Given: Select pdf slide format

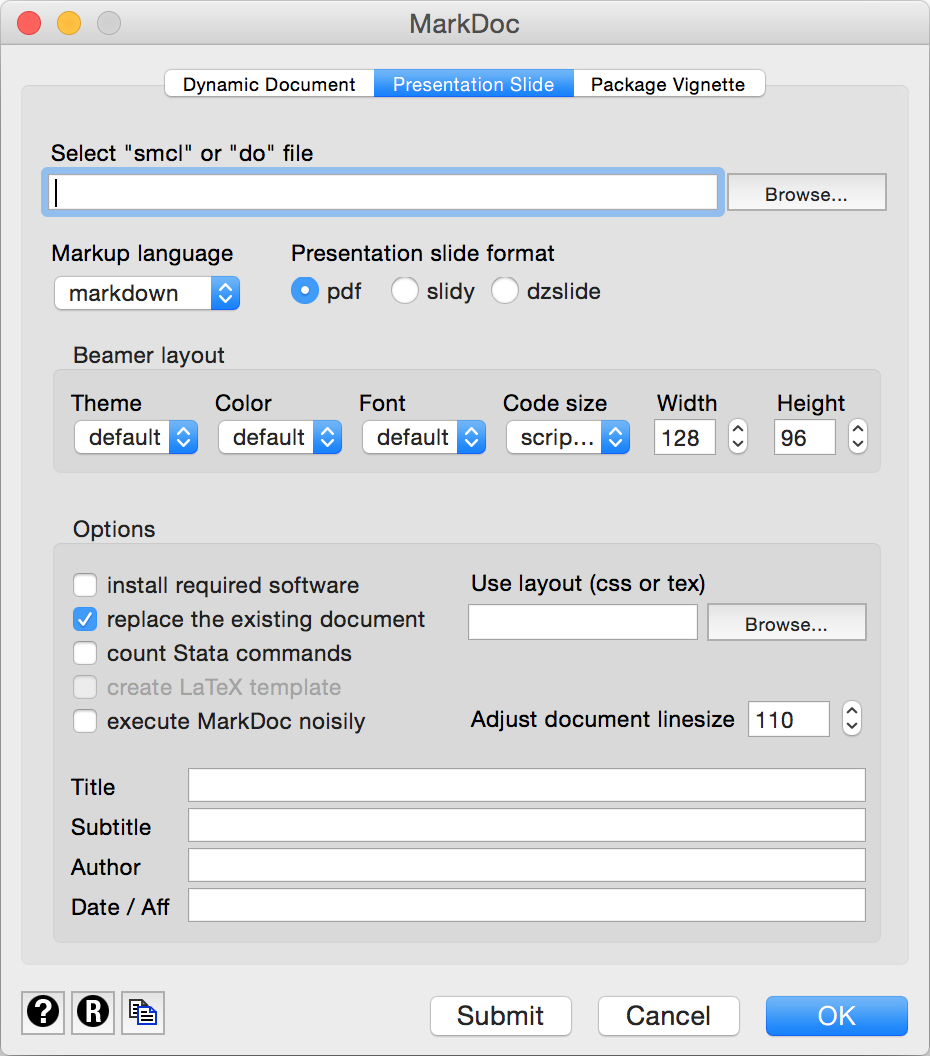Looking at the screenshot, I should coord(305,291).
